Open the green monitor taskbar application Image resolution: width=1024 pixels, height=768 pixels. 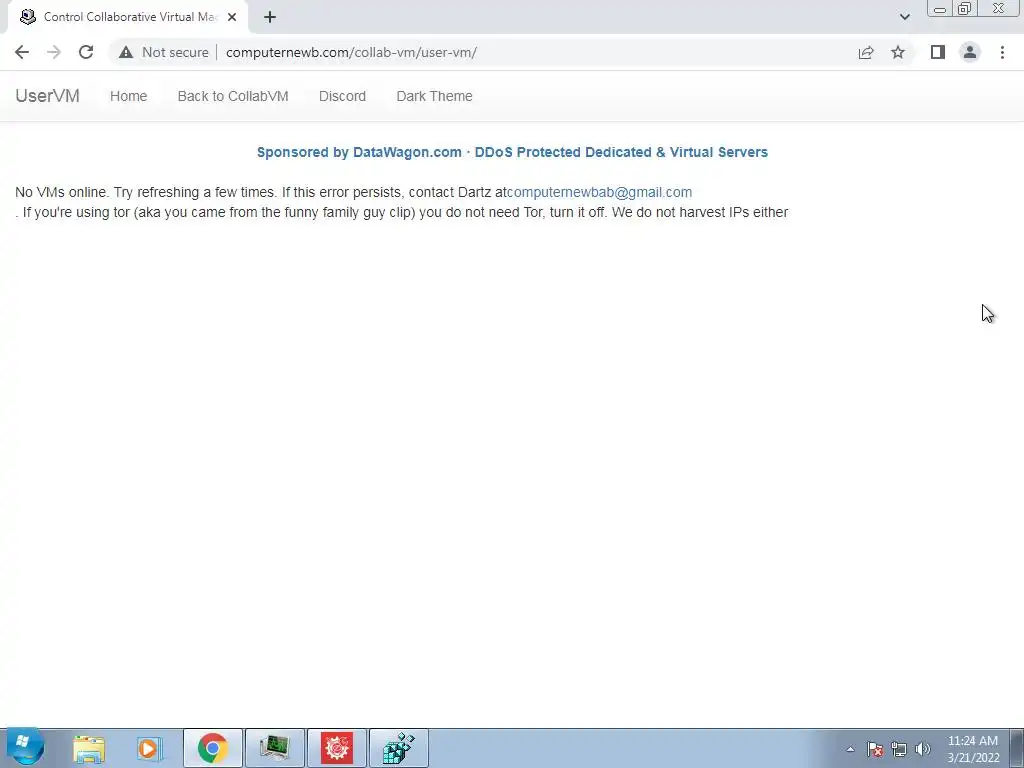pos(275,748)
